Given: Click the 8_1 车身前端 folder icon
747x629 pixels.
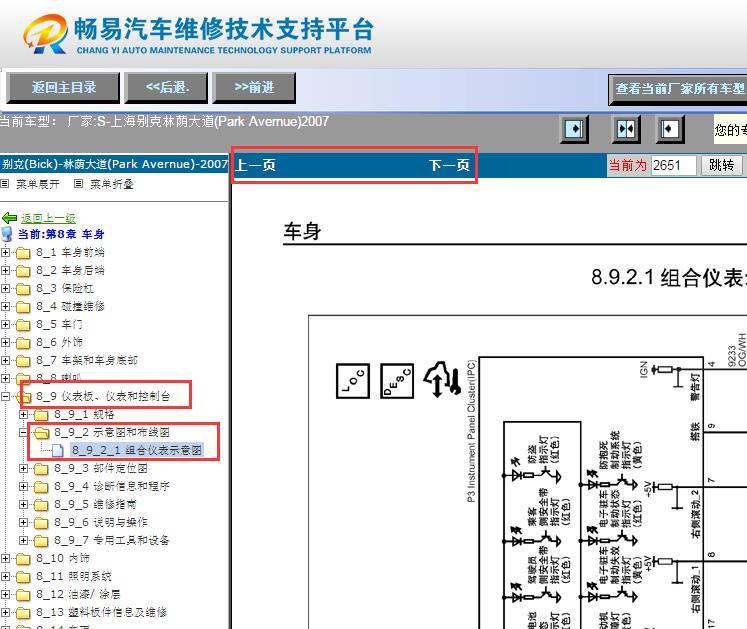Looking at the screenshot, I should [x=23, y=253].
